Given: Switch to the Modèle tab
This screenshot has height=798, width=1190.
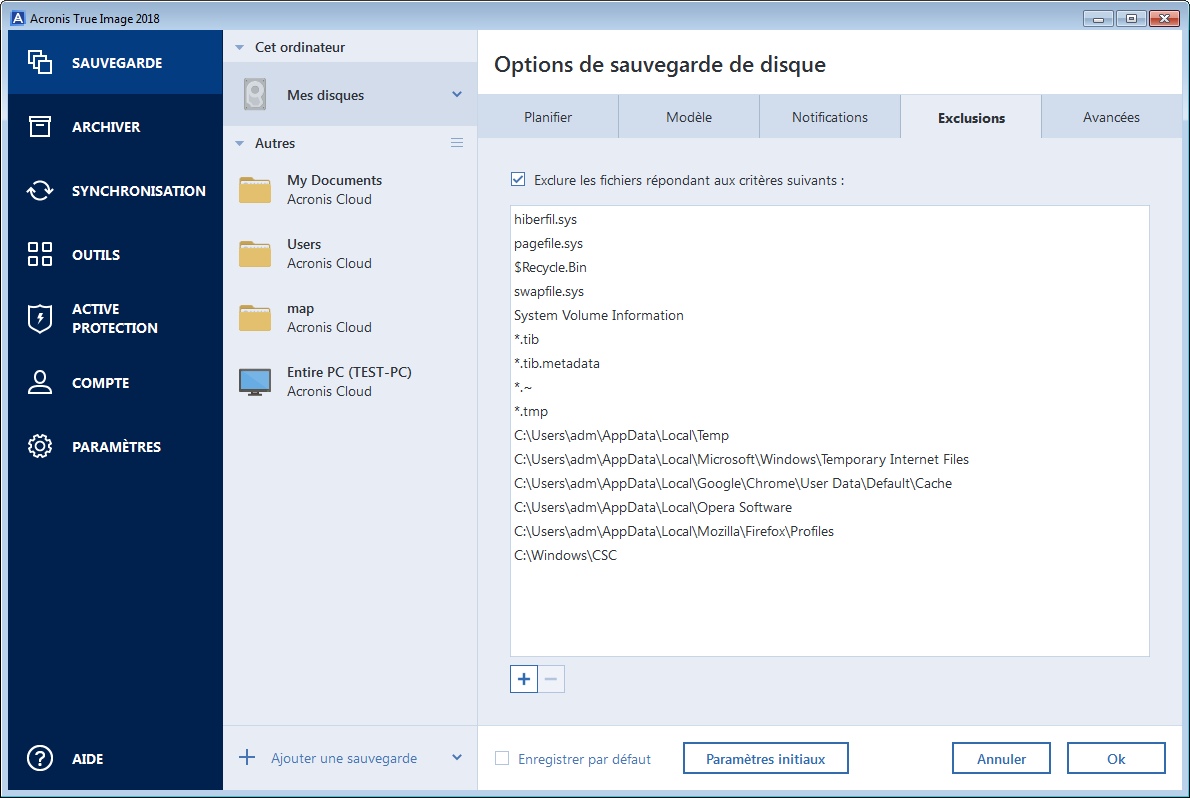Looking at the screenshot, I should [x=689, y=117].
